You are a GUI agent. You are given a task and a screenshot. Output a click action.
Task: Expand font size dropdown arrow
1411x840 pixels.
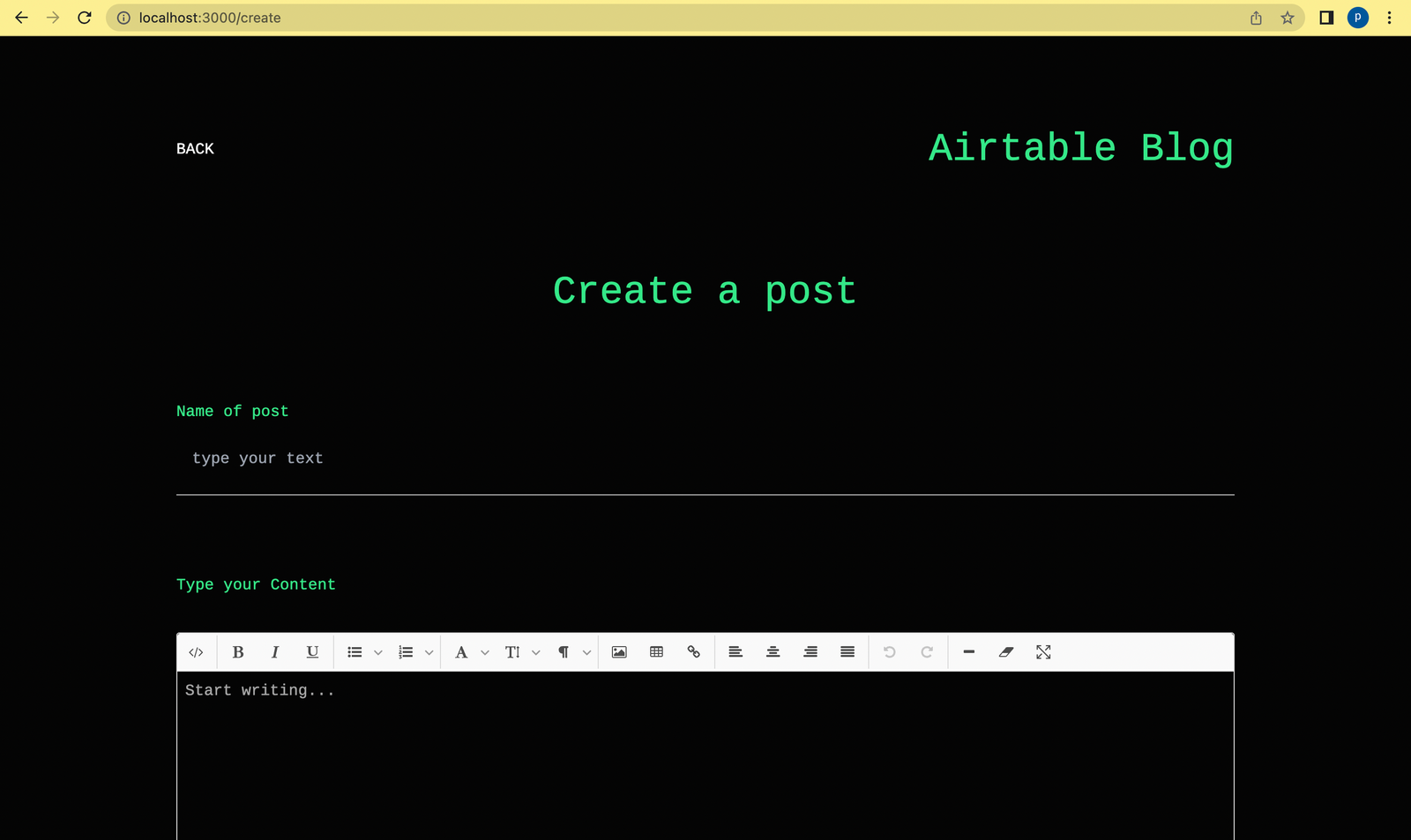(536, 652)
